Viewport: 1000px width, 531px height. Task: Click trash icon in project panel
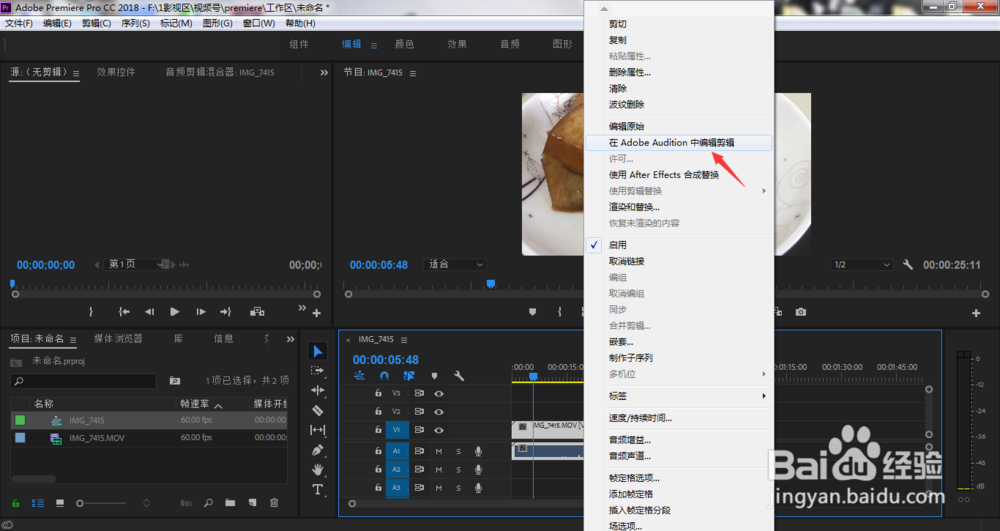274,503
